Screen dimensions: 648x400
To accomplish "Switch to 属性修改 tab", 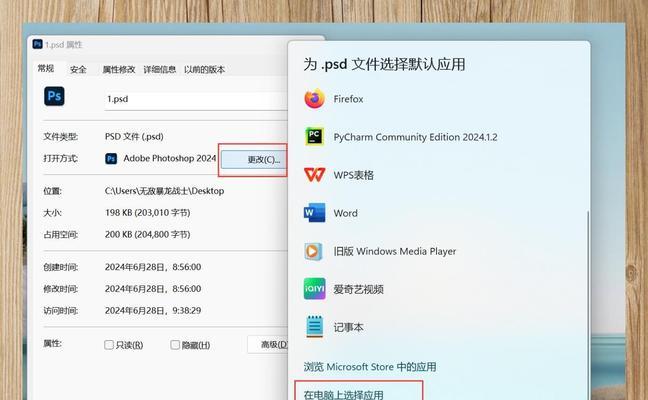I will tap(119, 69).
